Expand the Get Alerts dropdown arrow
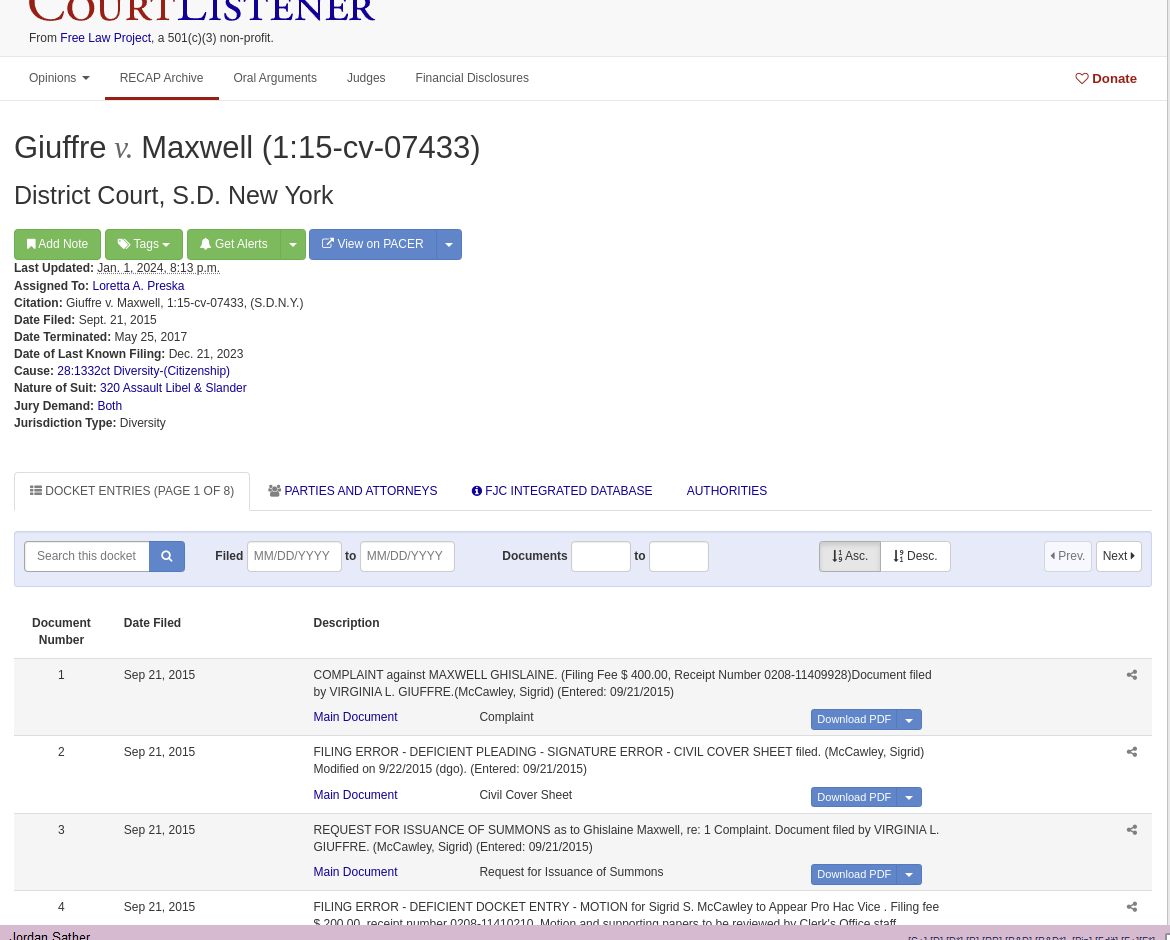The width and height of the screenshot is (1170, 940). pyautogui.click(x=293, y=245)
